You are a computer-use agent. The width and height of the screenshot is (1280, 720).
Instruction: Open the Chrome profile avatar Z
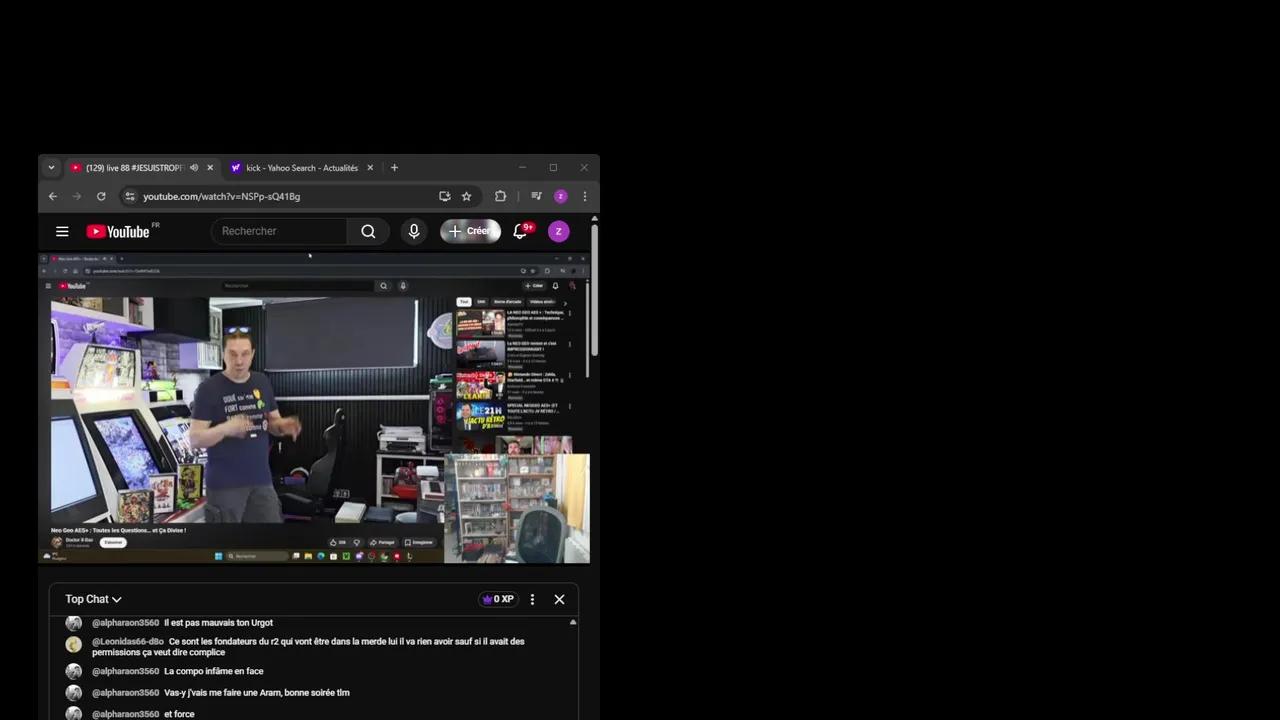(561, 197)
